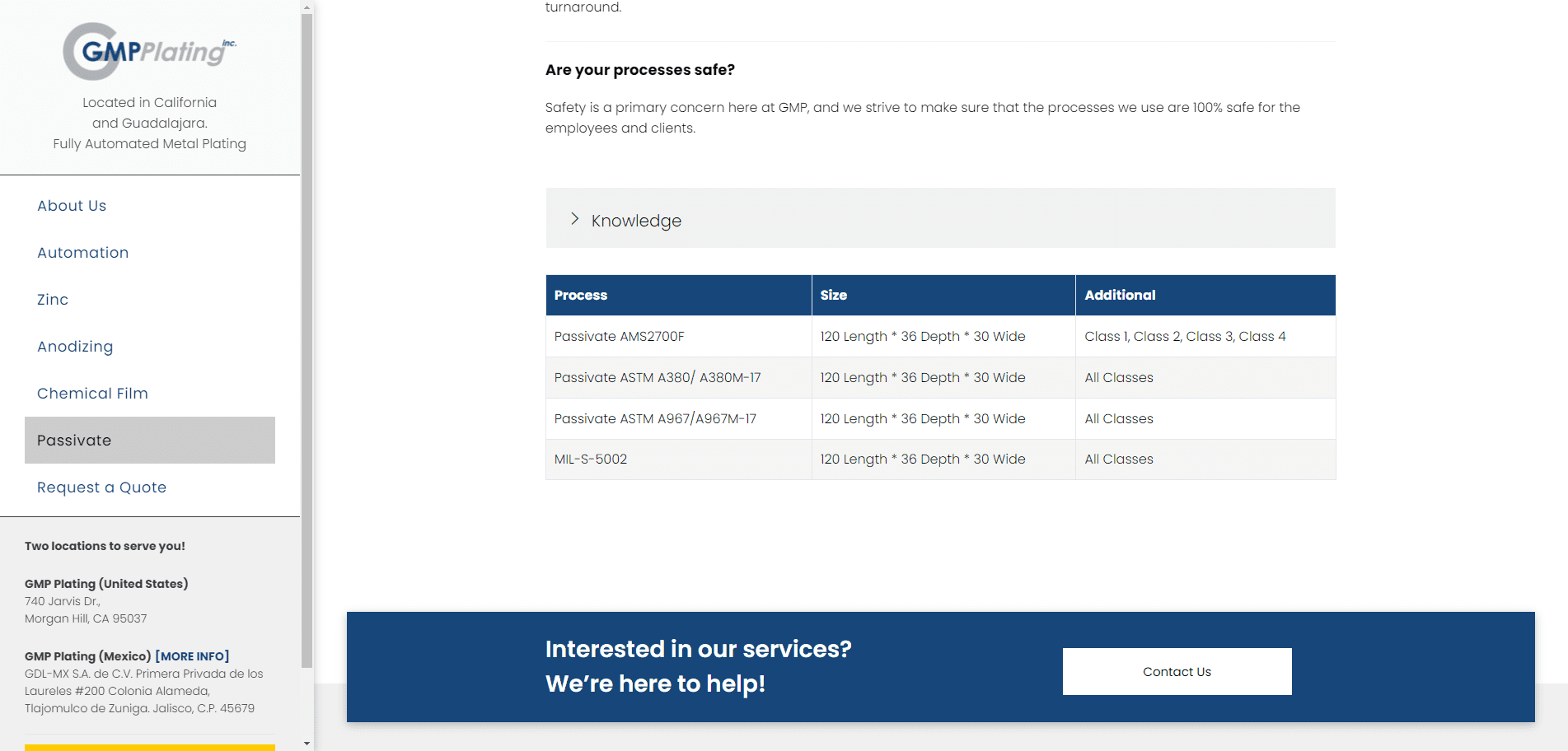Click the sidebar scrollbar down arrow

pyautogui.click(x=307, y=743)
